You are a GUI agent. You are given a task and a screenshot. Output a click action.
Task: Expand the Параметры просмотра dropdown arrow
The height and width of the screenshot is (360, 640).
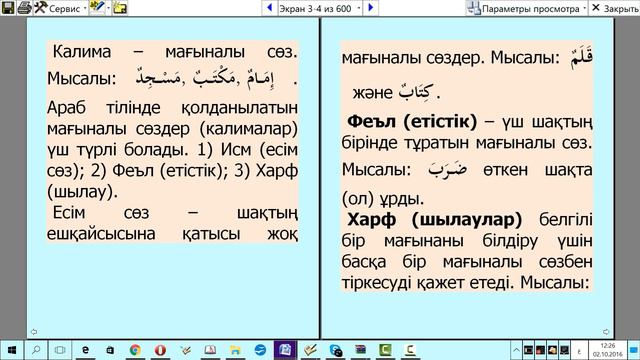[584, 8]
